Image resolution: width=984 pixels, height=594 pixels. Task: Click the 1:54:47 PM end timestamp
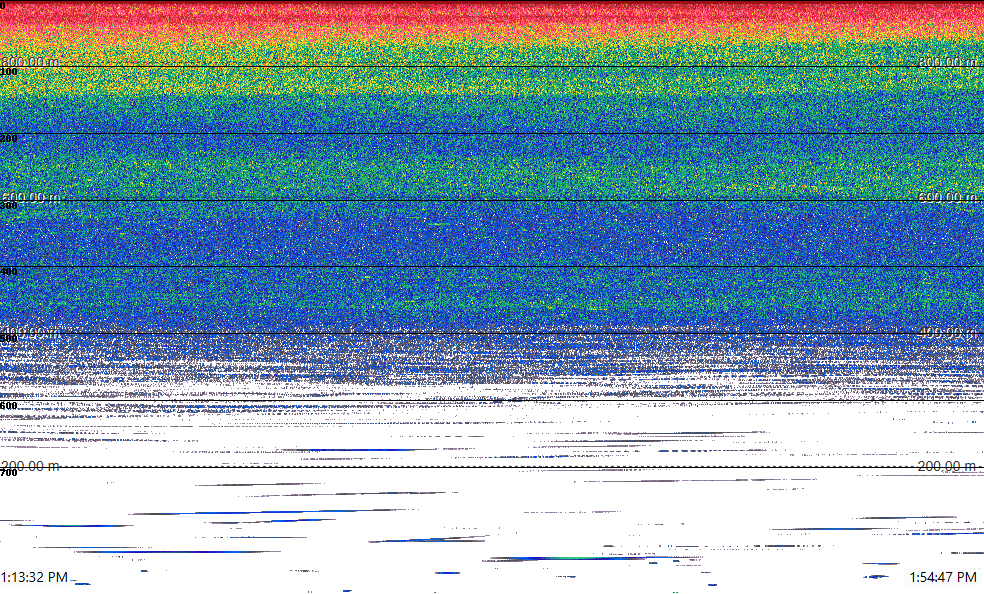coord(943,578)
